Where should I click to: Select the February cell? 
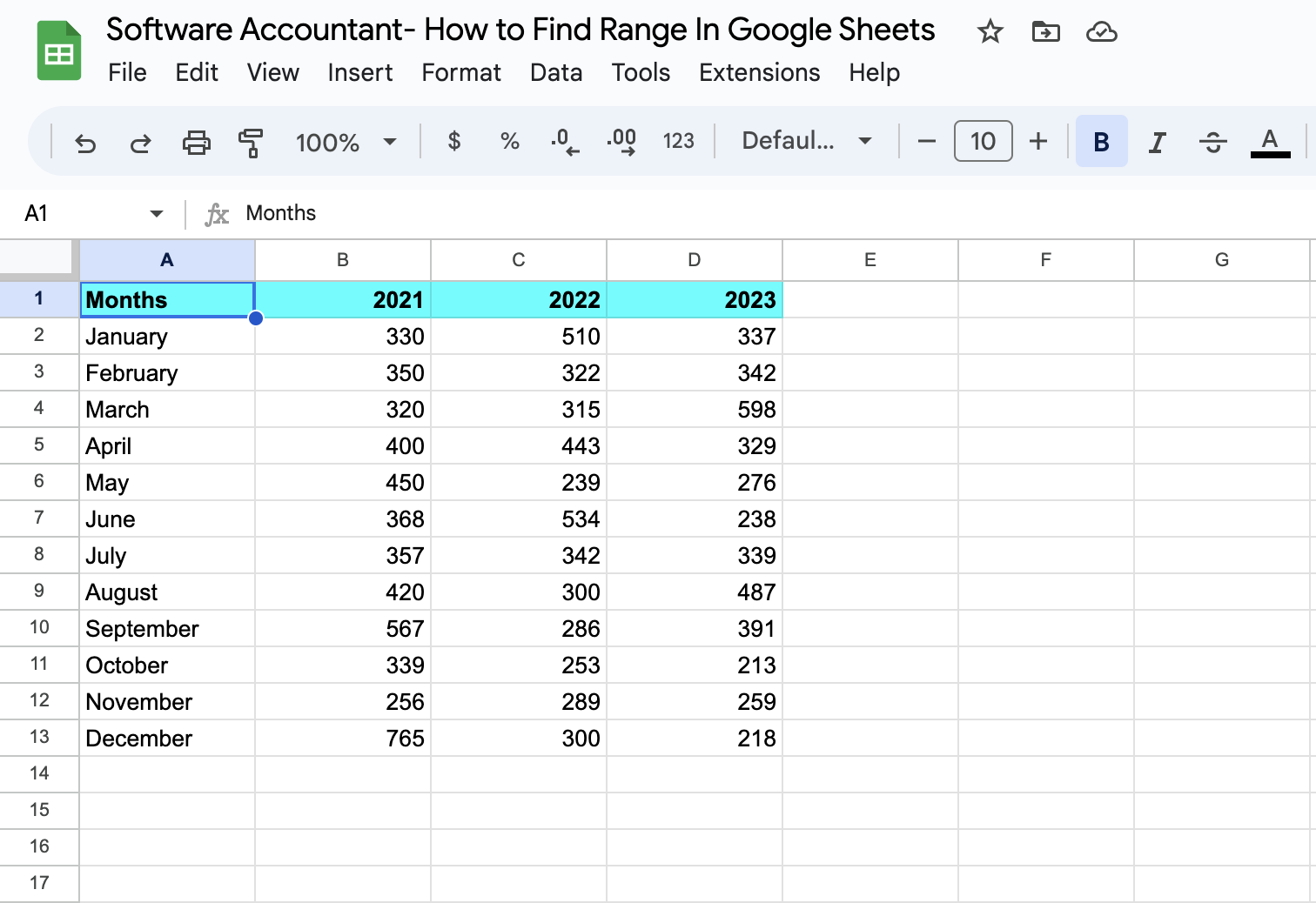coord(167,373)
